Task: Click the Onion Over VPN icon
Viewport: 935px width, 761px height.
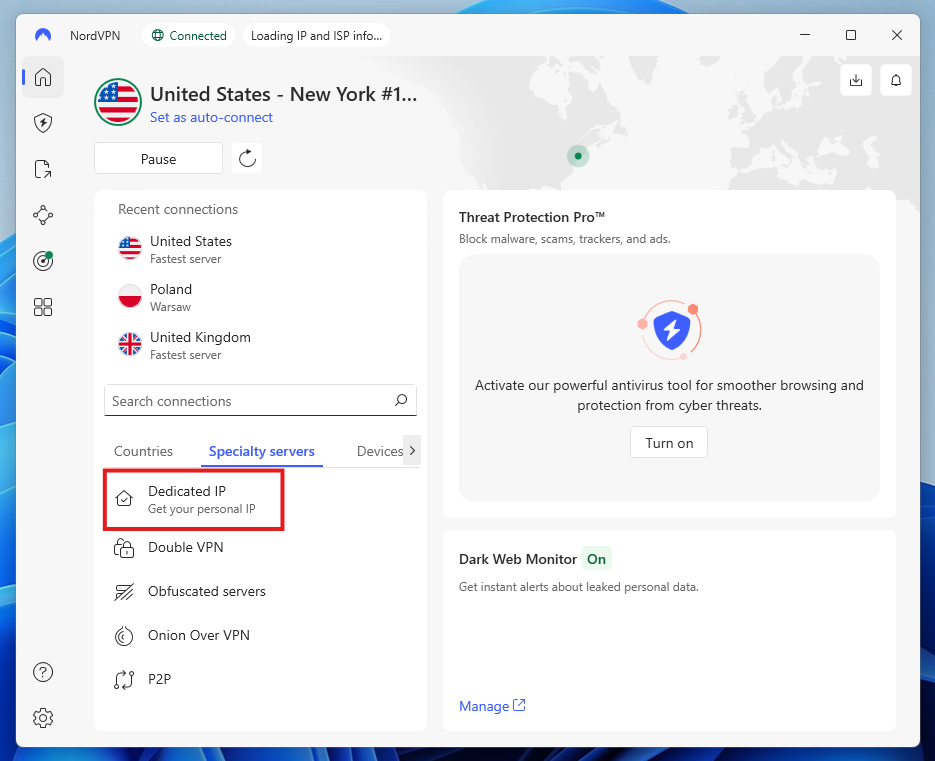Action: [x=124, y=636]
